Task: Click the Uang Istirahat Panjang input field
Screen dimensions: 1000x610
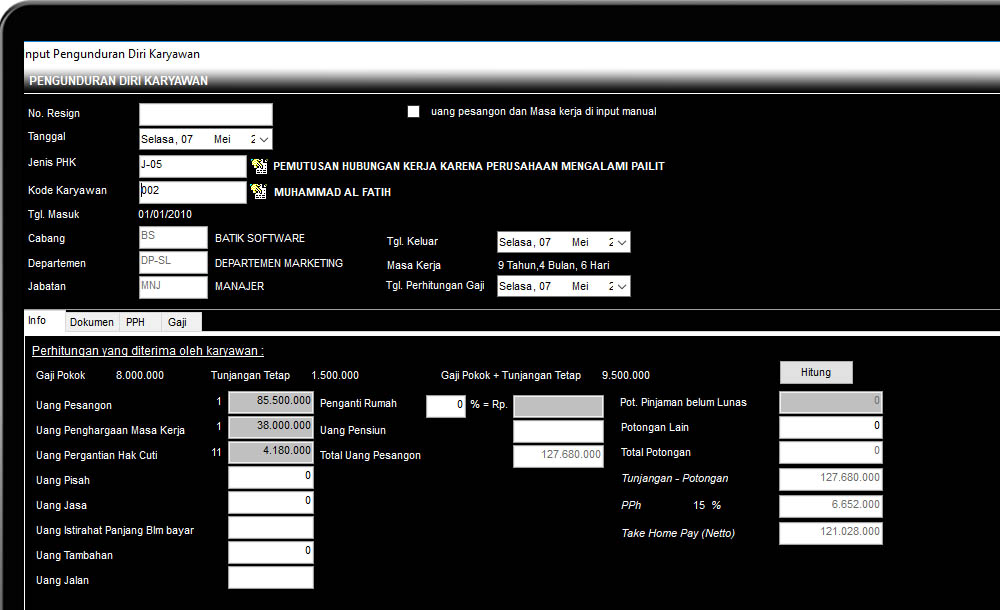Action: pos(270,528)
